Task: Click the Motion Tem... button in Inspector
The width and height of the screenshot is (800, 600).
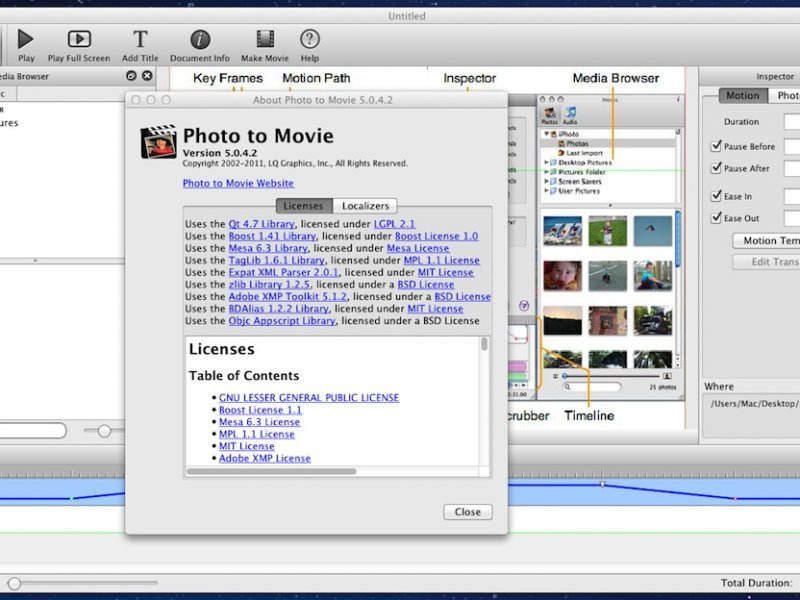Action: (766, 241)
